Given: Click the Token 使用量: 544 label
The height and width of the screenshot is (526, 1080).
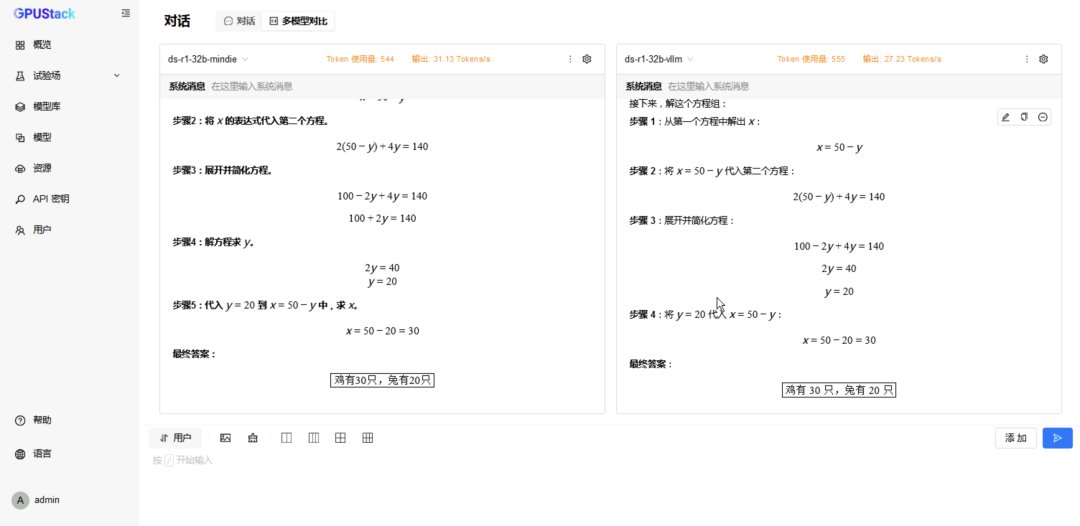Looking at the screenshot, I should coord(360,59).
